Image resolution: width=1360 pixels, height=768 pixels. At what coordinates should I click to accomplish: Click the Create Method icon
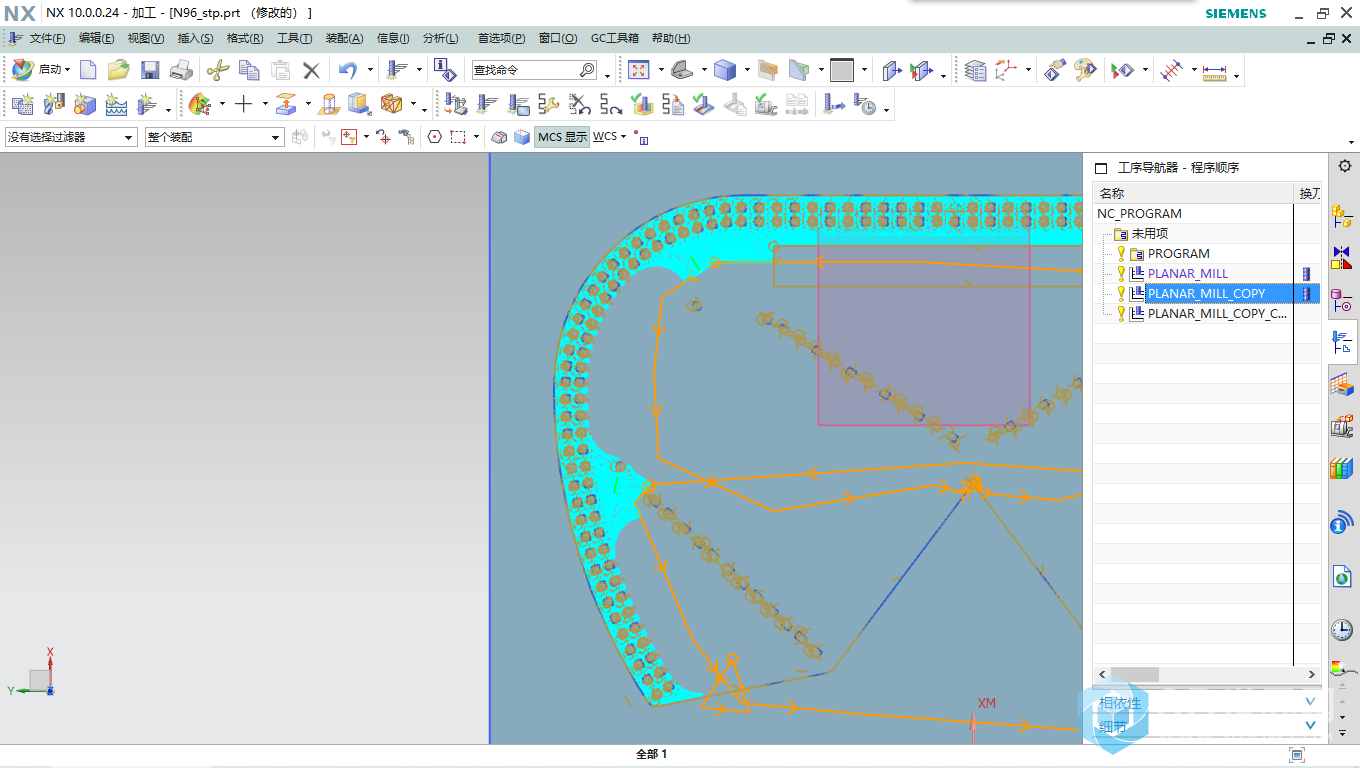click(115, 104)
